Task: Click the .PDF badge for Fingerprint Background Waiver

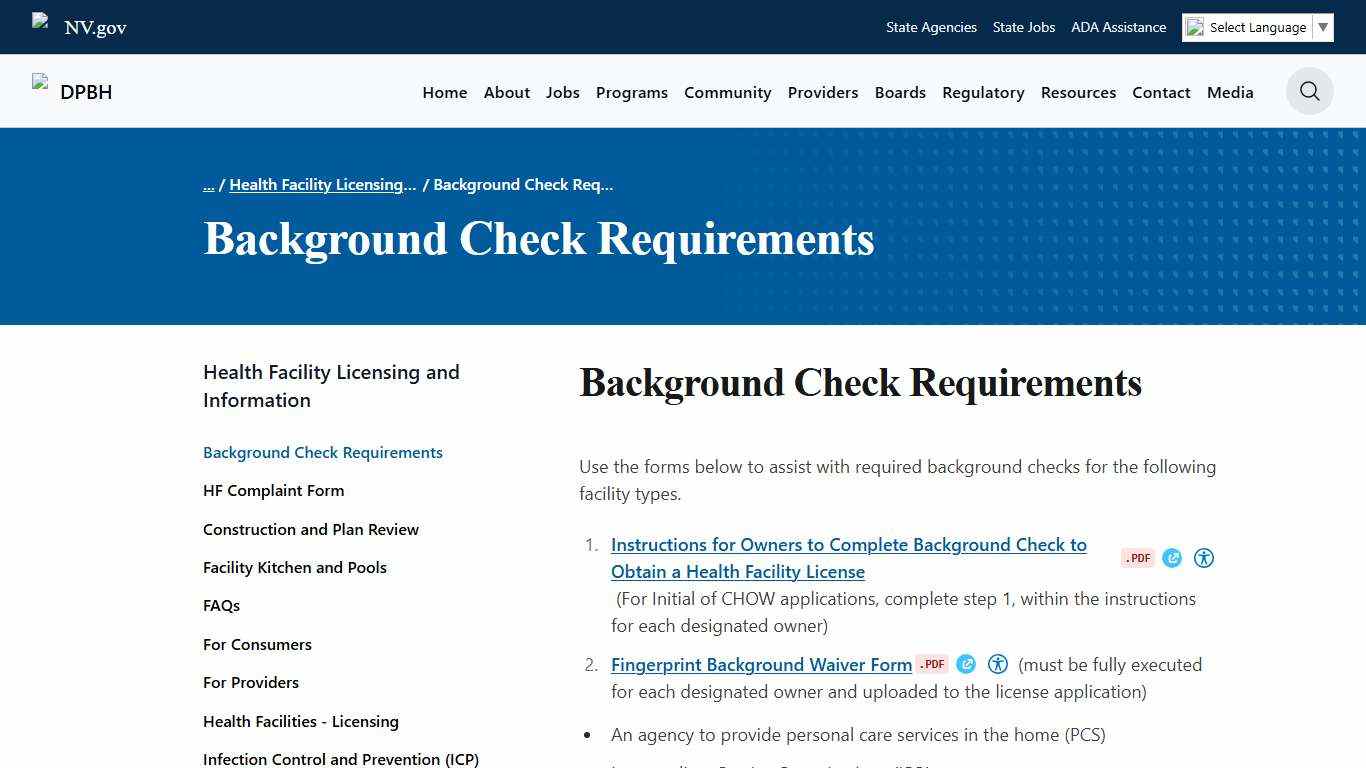Action: pos(931,663)
